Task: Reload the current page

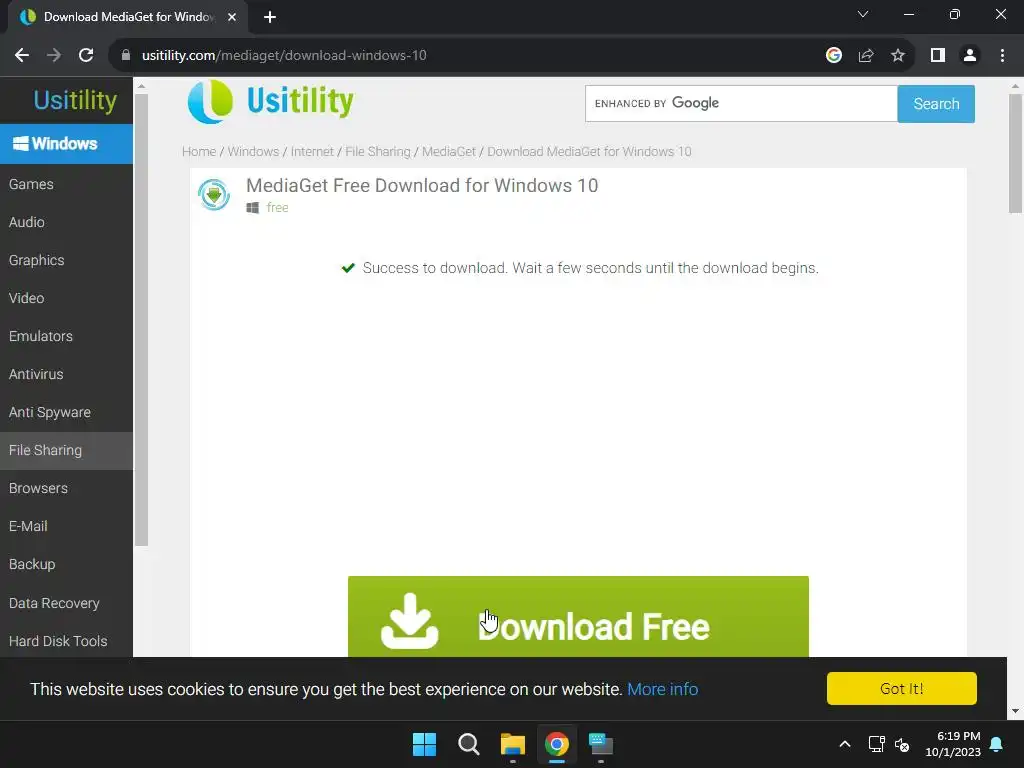Action: coord(86,56)
